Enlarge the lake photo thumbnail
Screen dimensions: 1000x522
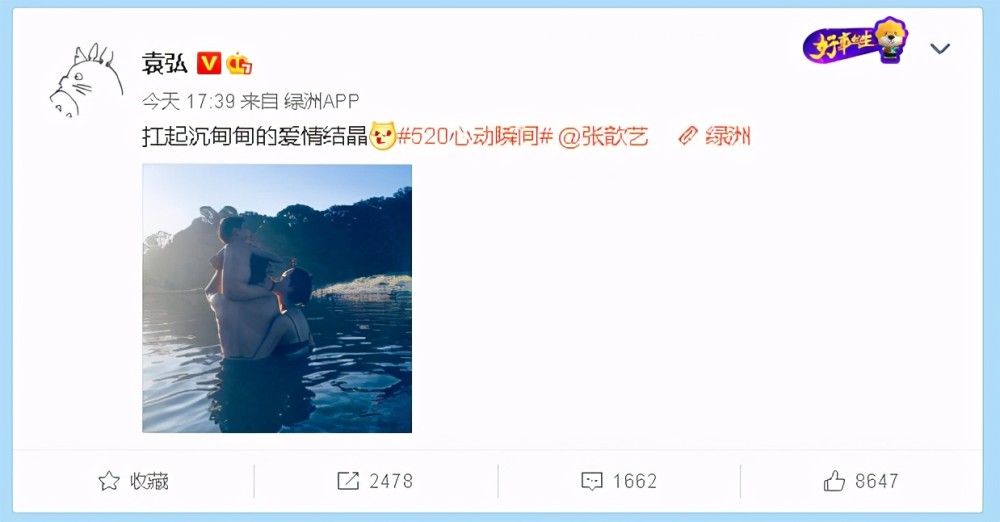[277, 298]
